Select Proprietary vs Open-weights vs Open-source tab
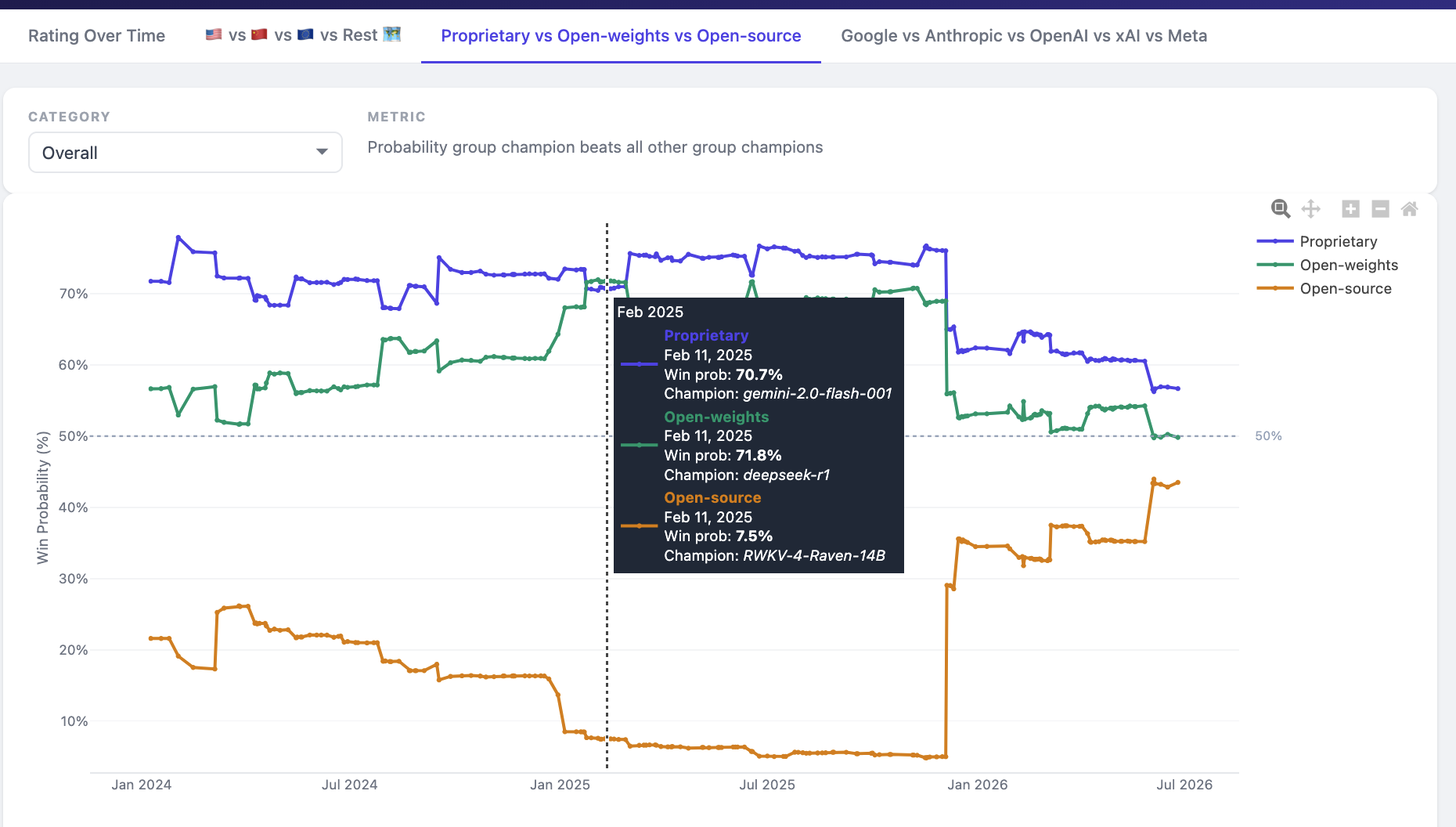This screenshot has height=827, width=1456. pyautogui.click(x=621, y=36)
